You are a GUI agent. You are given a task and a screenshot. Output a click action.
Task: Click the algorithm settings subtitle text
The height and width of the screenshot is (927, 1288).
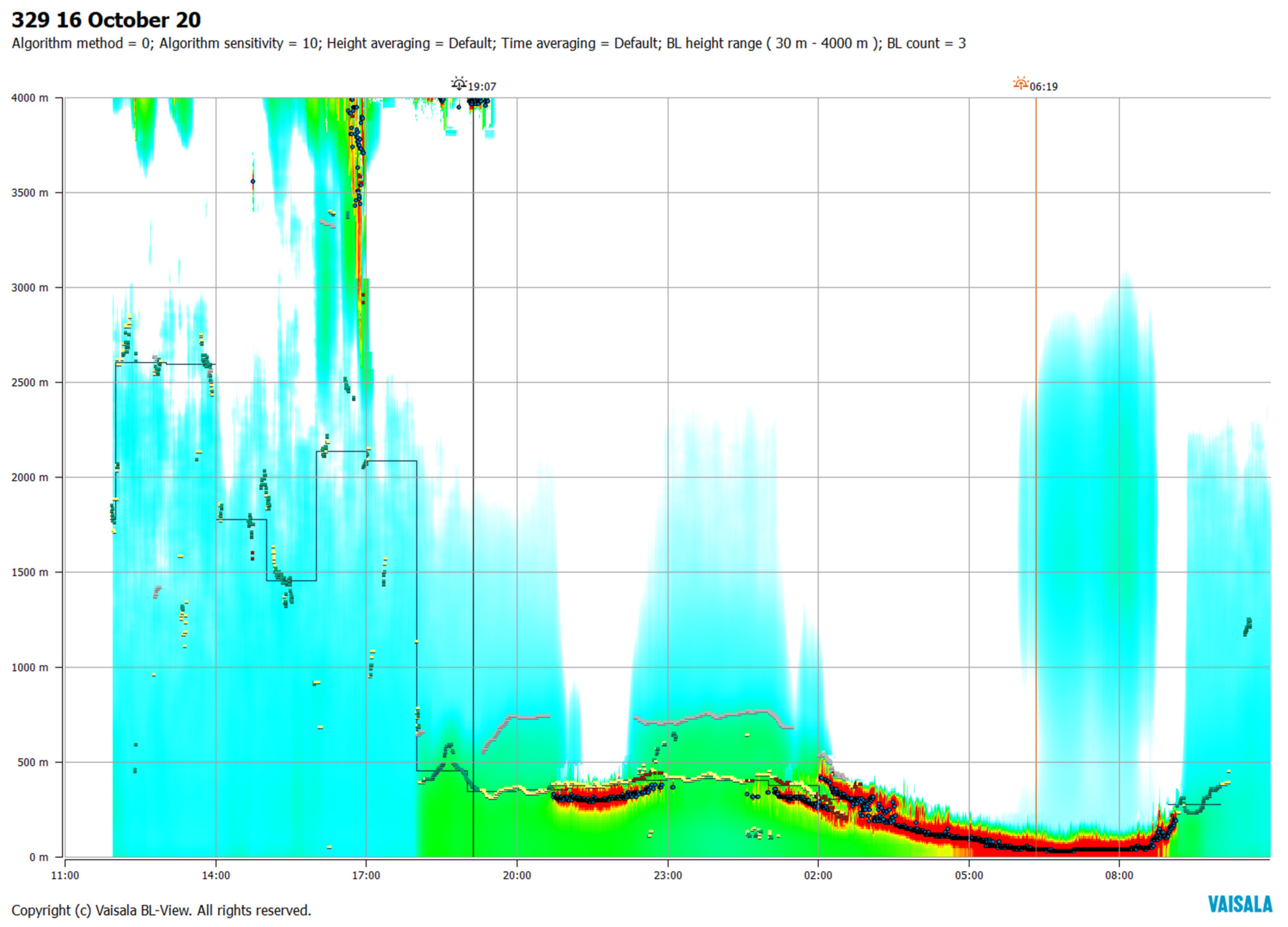pyautogui.click(x=488, y=44)
